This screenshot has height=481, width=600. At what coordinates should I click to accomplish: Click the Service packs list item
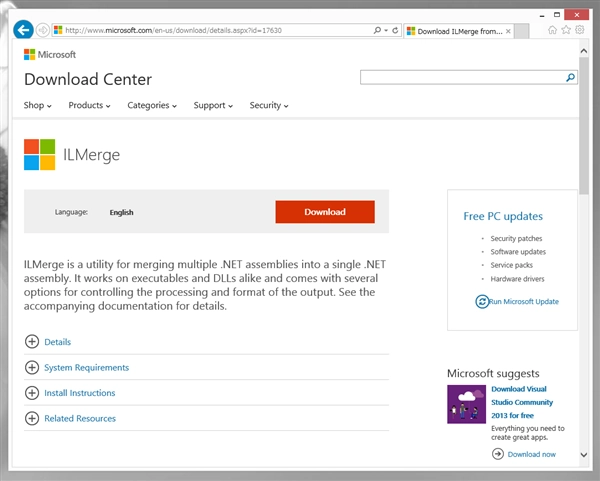[x=512, y=265]
